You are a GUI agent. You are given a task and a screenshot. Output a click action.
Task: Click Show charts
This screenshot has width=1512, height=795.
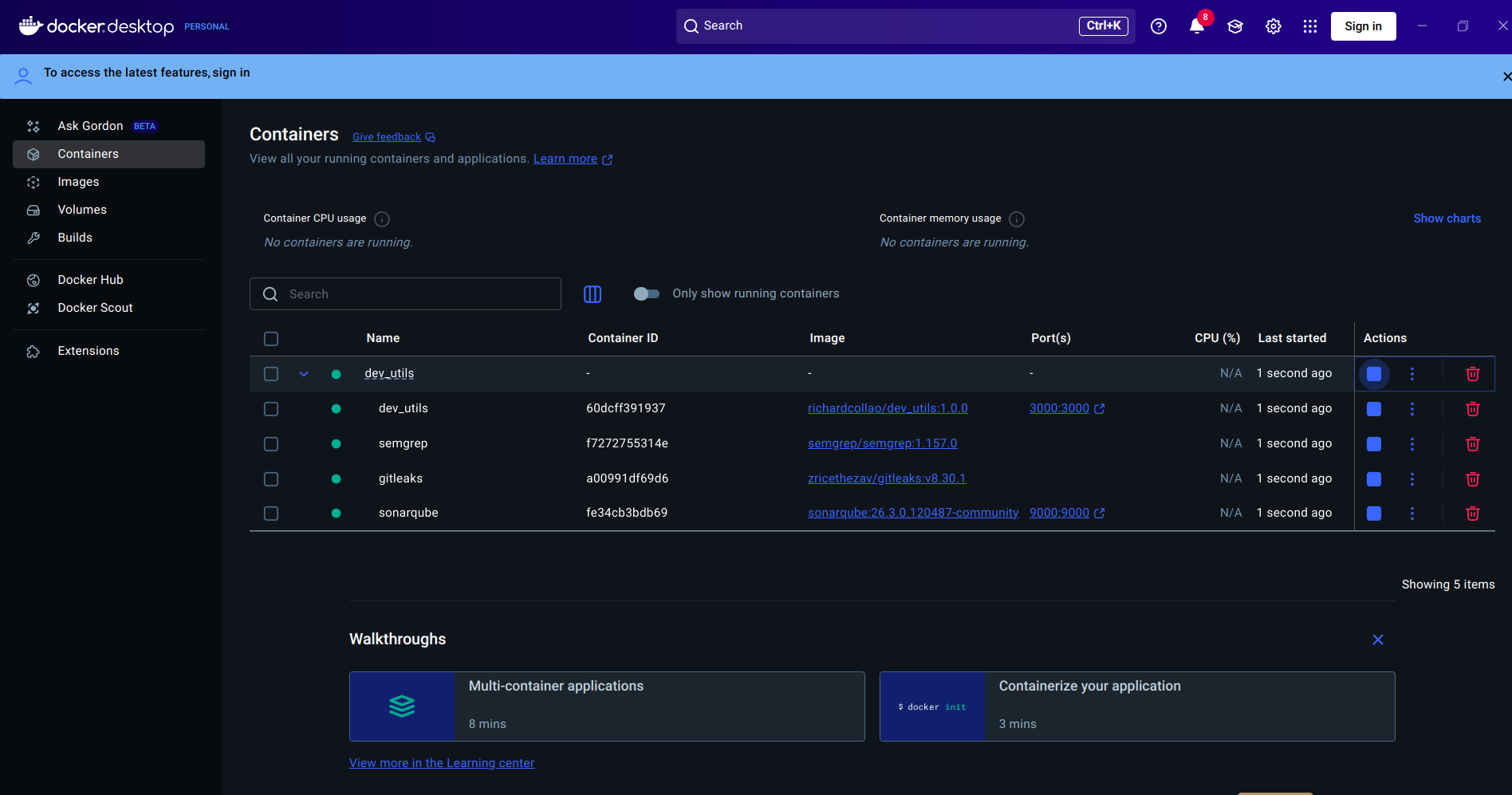point(1447,218)
